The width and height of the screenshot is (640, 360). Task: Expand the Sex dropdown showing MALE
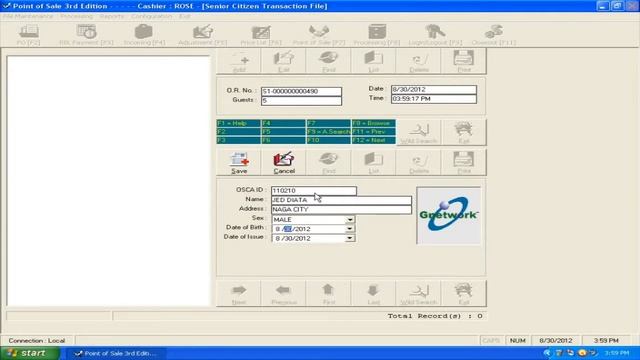pos(350,220)
